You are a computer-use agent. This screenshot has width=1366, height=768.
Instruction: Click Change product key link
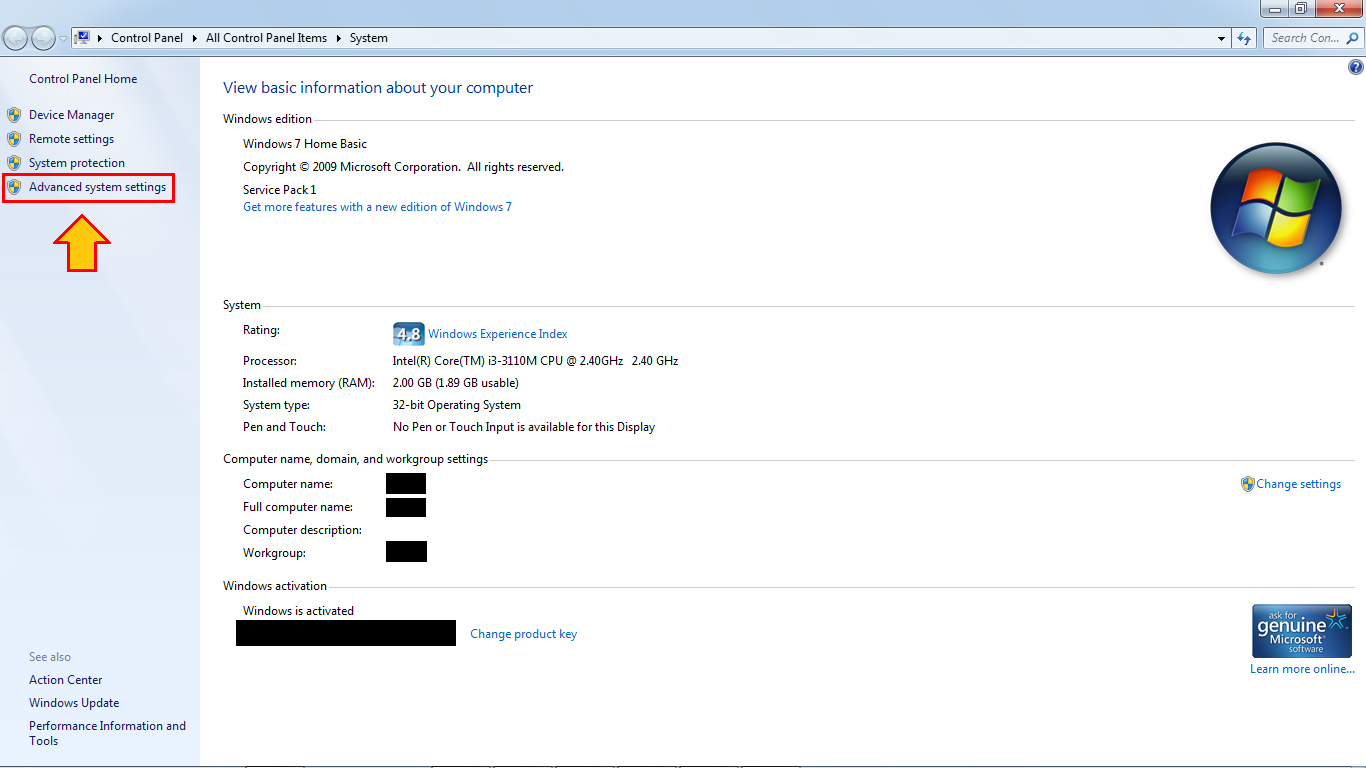523,634
